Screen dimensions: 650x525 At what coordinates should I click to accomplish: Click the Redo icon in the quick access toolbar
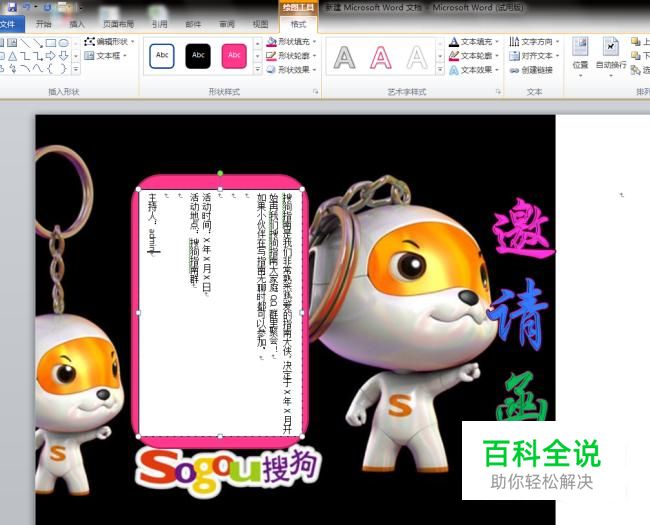pos(47,7)
